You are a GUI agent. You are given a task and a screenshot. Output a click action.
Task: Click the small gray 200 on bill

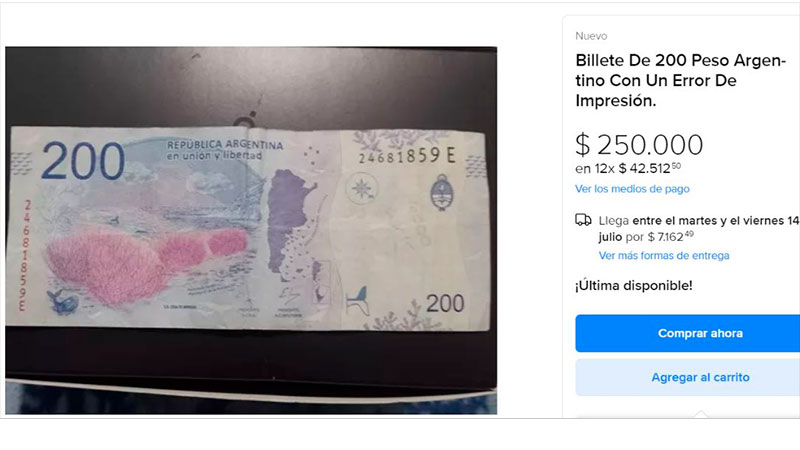coord(445,303)
